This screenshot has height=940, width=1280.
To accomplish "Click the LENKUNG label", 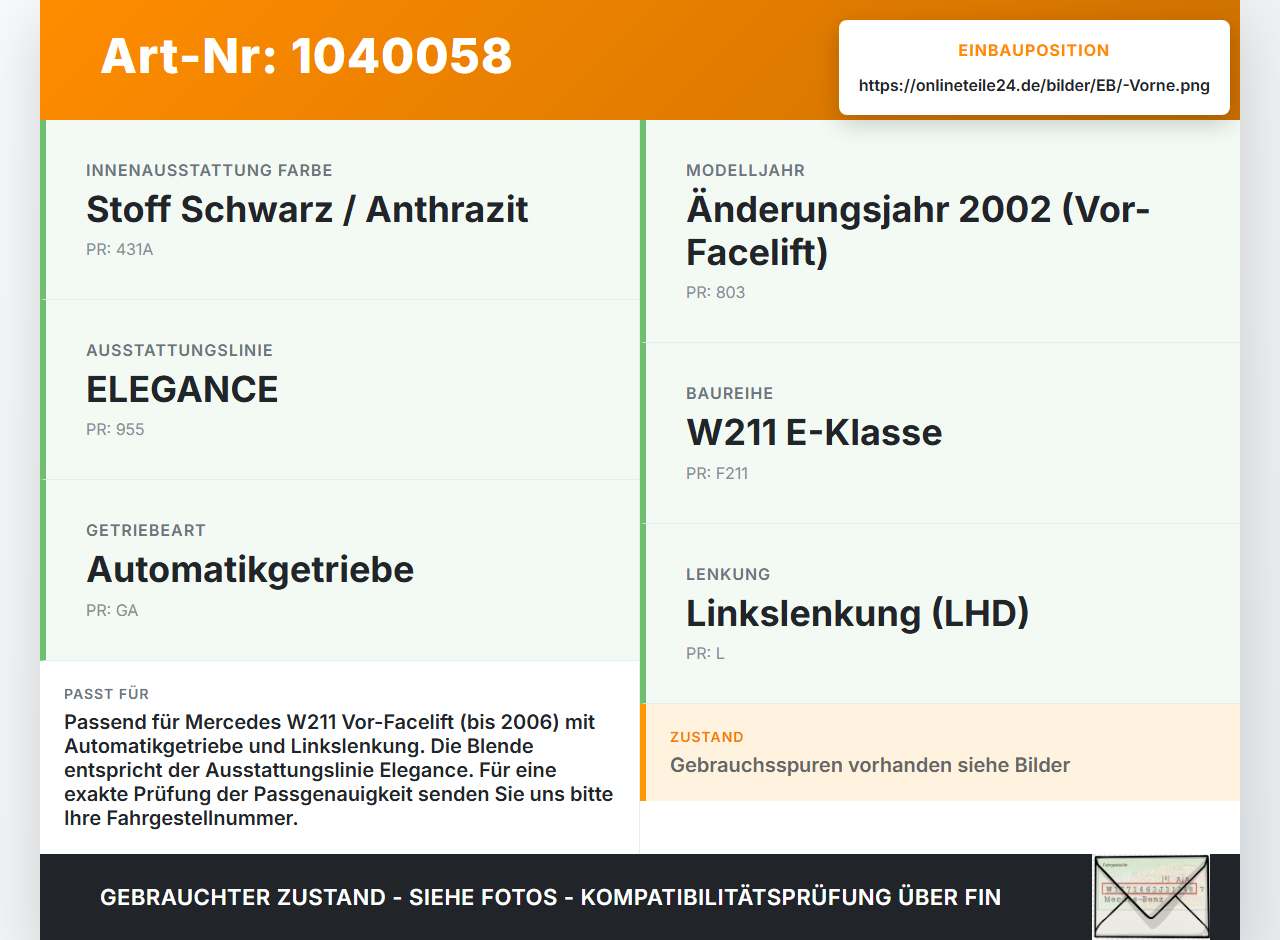I will coord(728,574).
